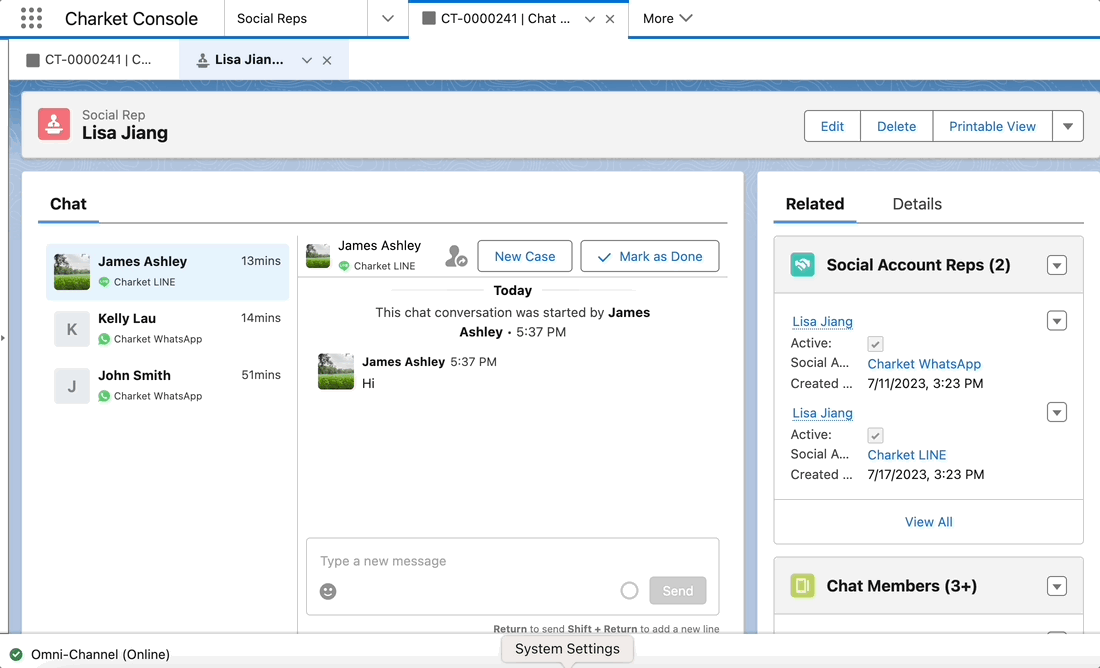Click the Social Rep record icon
The image size is (1100, 668).
click(x=54, y=125)
